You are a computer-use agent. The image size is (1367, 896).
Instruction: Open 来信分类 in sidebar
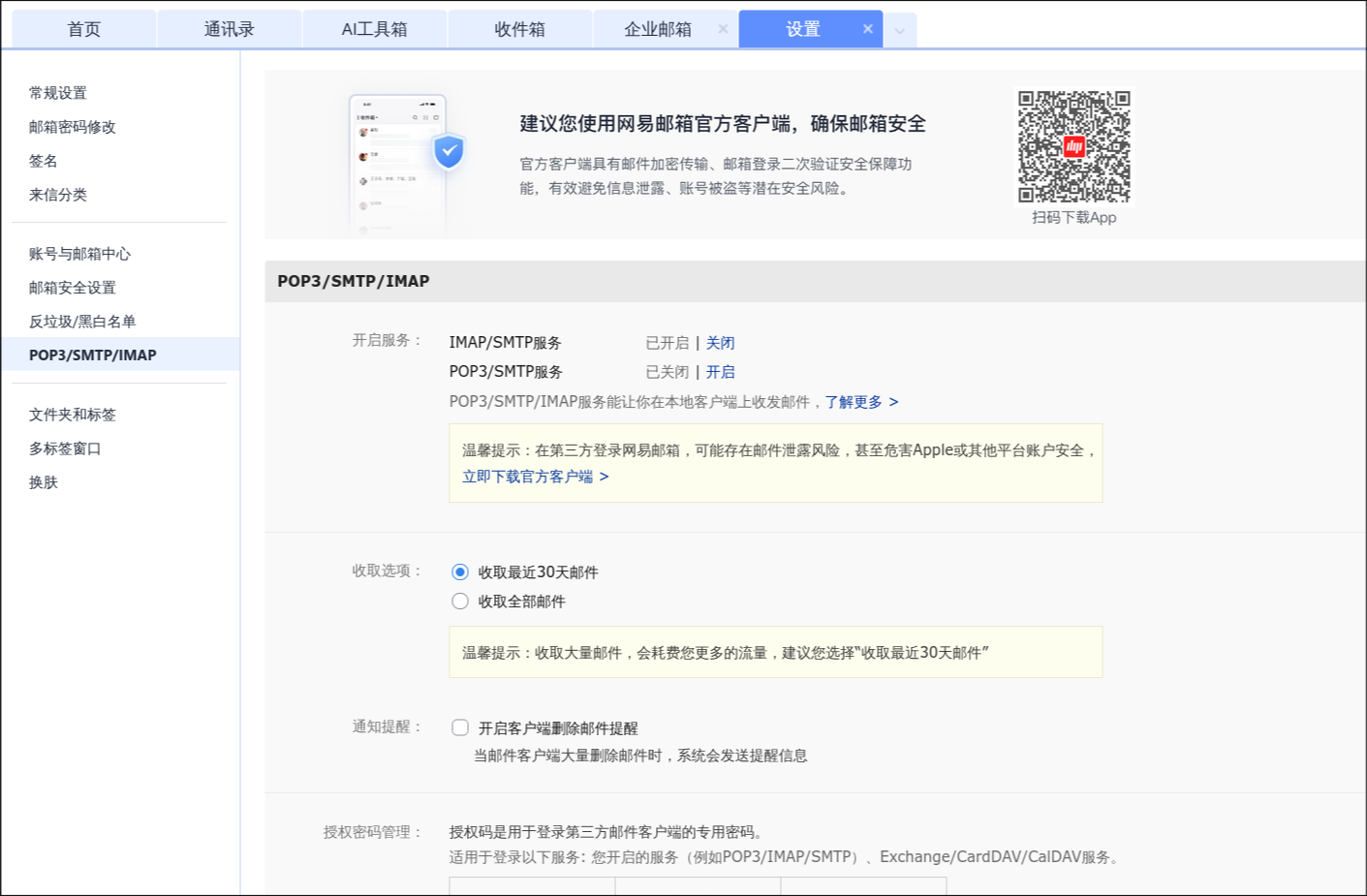click(x=58, y=195)
